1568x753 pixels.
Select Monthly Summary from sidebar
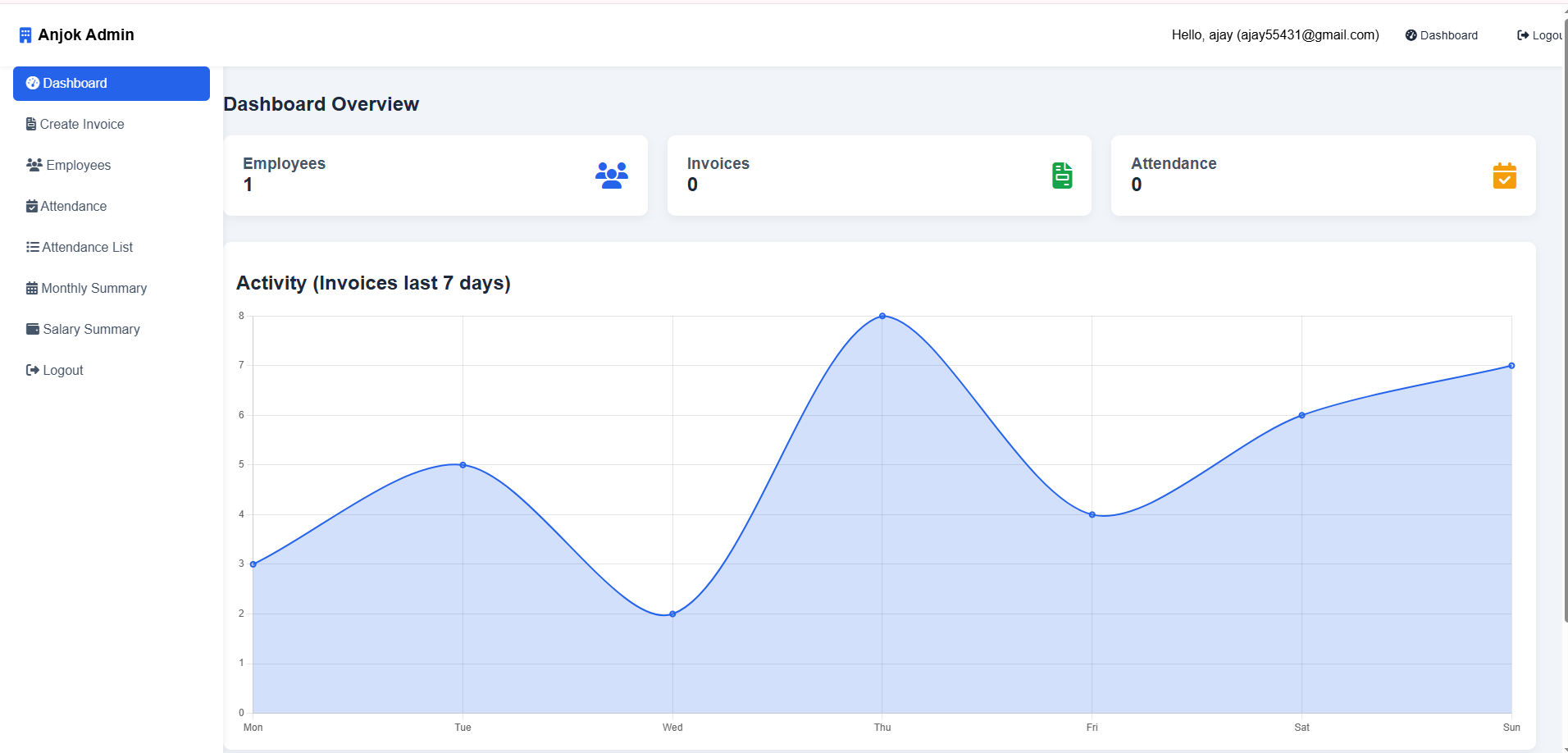[93, 289]
